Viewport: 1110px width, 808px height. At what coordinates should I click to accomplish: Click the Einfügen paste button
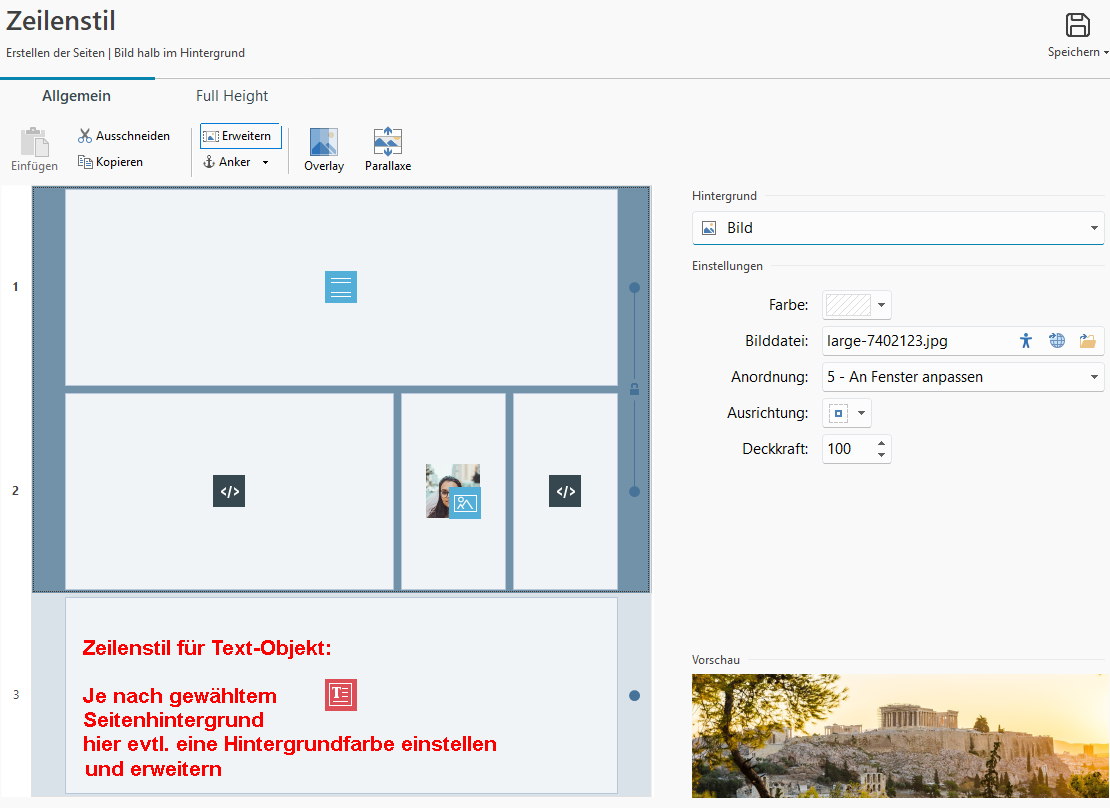click(x=34, y=150)
